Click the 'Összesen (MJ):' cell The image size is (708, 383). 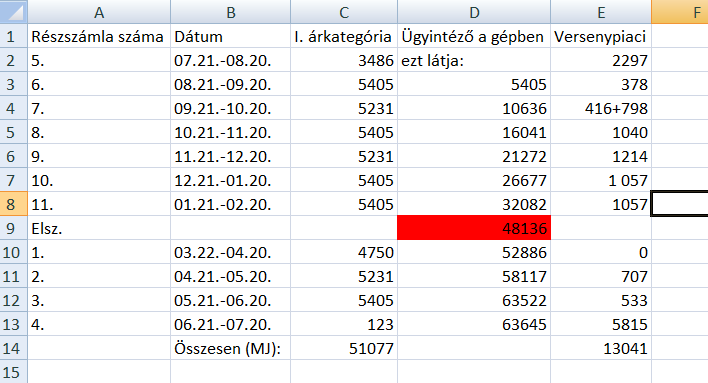(x=230, y=348)
